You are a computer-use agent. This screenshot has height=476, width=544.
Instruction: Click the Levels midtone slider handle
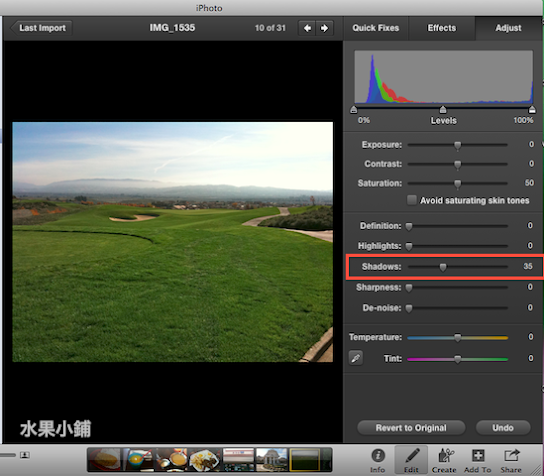[x=443, y=110]
